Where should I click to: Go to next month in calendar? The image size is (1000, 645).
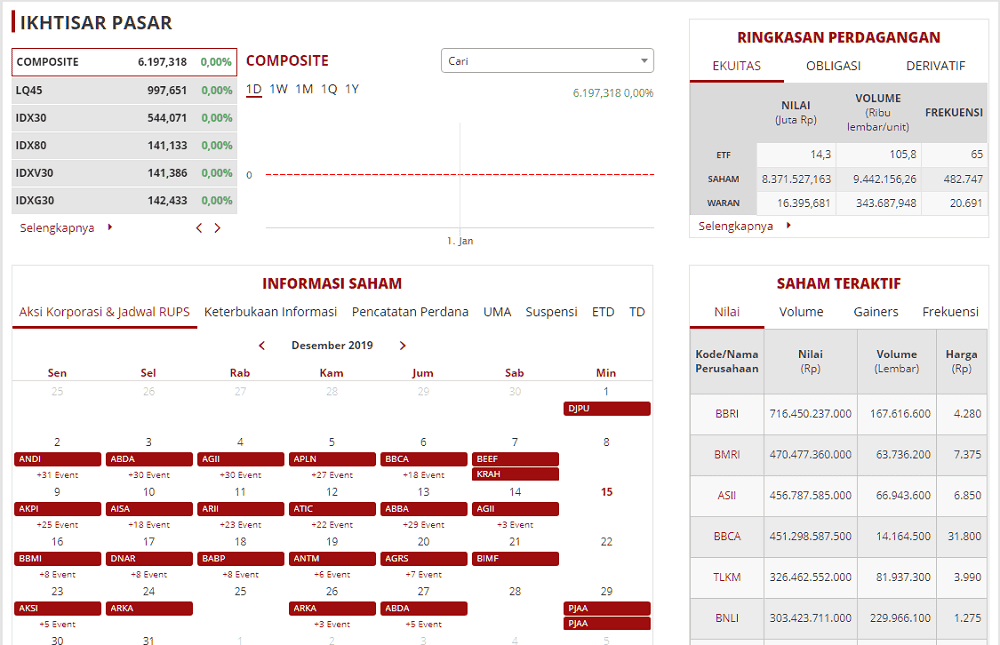click(402, 345)
